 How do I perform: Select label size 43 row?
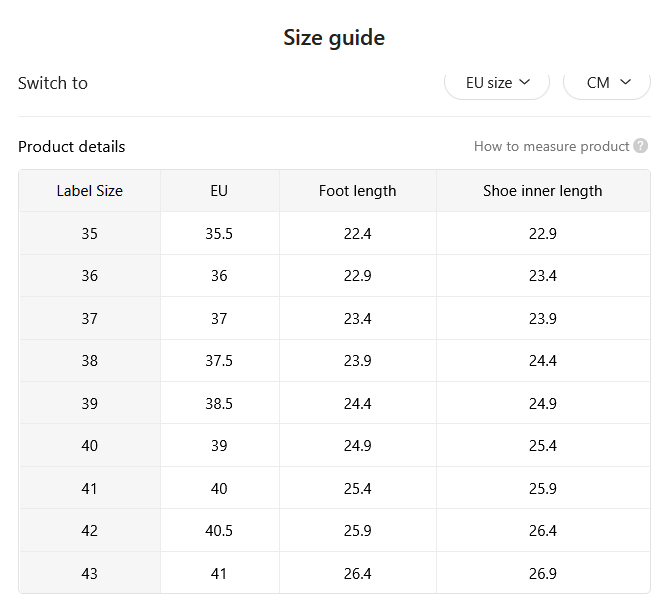tap(334, 573)
